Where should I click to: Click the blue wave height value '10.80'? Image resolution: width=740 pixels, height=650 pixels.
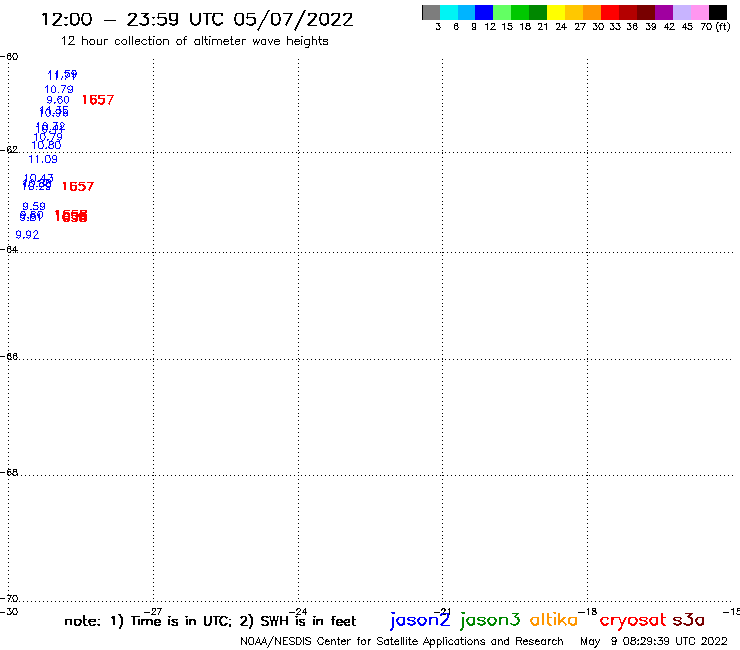pos(46,145)
